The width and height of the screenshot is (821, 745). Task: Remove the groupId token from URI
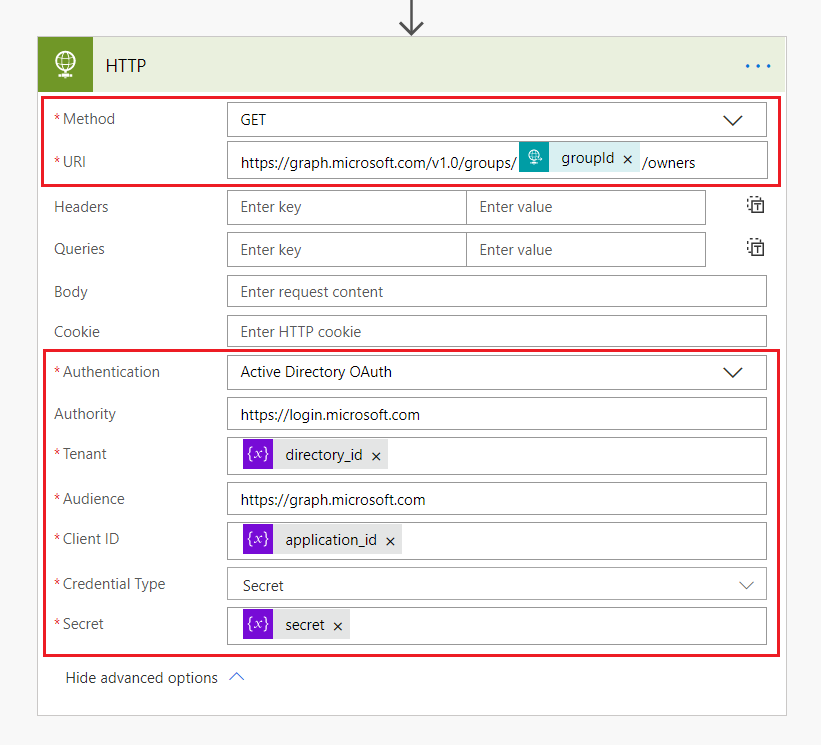click(x=627, y=160)
